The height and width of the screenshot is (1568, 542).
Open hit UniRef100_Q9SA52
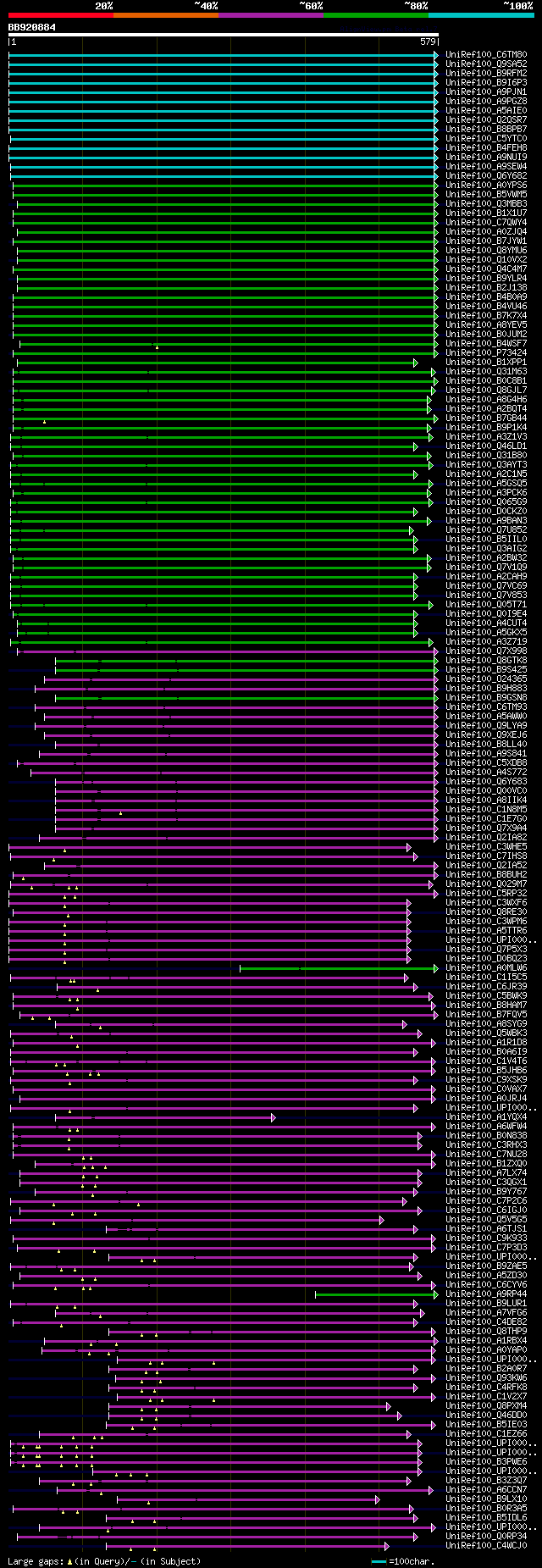click(486, 64)
